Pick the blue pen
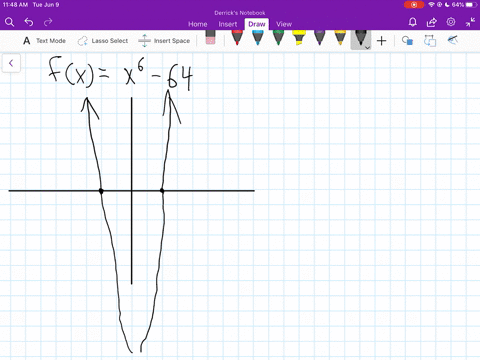The image size is (480, 360). coord(258,37)
